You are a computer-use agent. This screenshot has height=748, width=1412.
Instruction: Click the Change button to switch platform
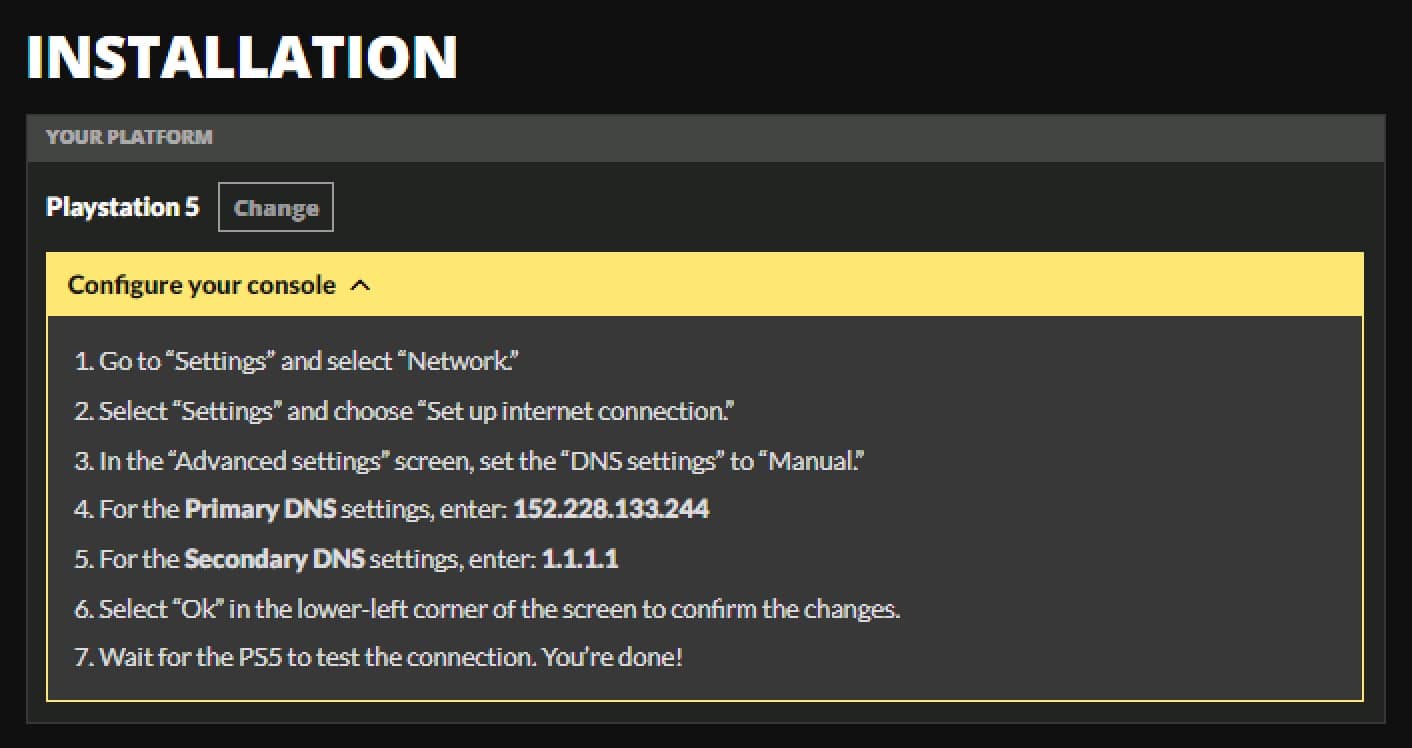pyautogui.click(x=275, y=207)
